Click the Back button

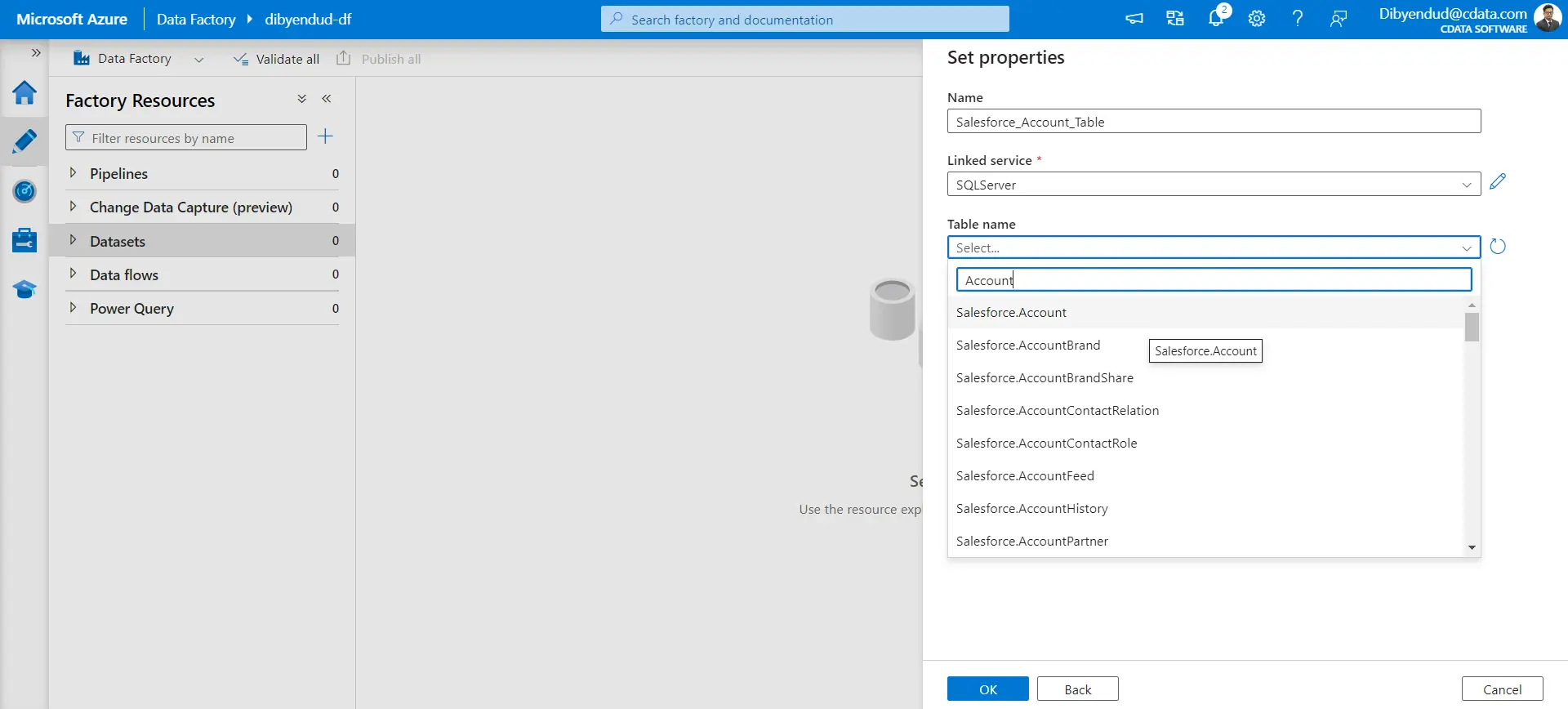1077,689
